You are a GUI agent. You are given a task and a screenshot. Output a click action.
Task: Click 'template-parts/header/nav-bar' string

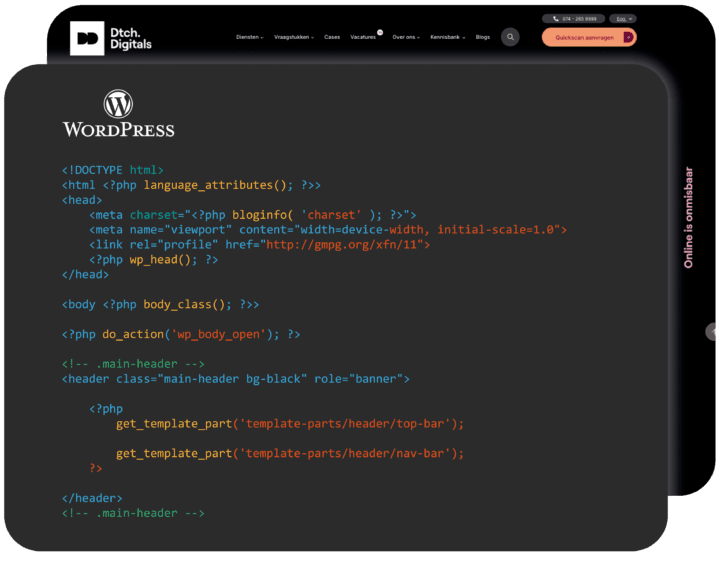pos(345,453)
